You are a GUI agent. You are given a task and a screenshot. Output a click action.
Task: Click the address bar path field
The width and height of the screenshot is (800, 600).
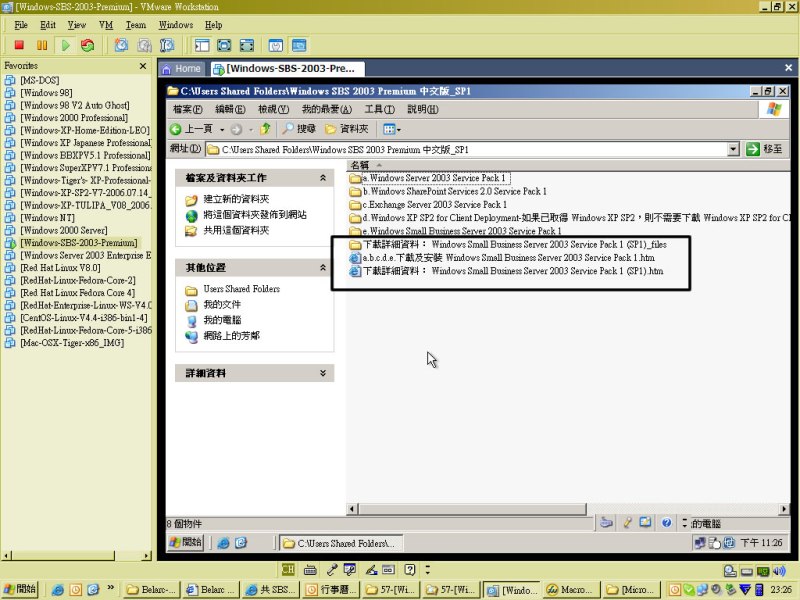pos(466,149)
